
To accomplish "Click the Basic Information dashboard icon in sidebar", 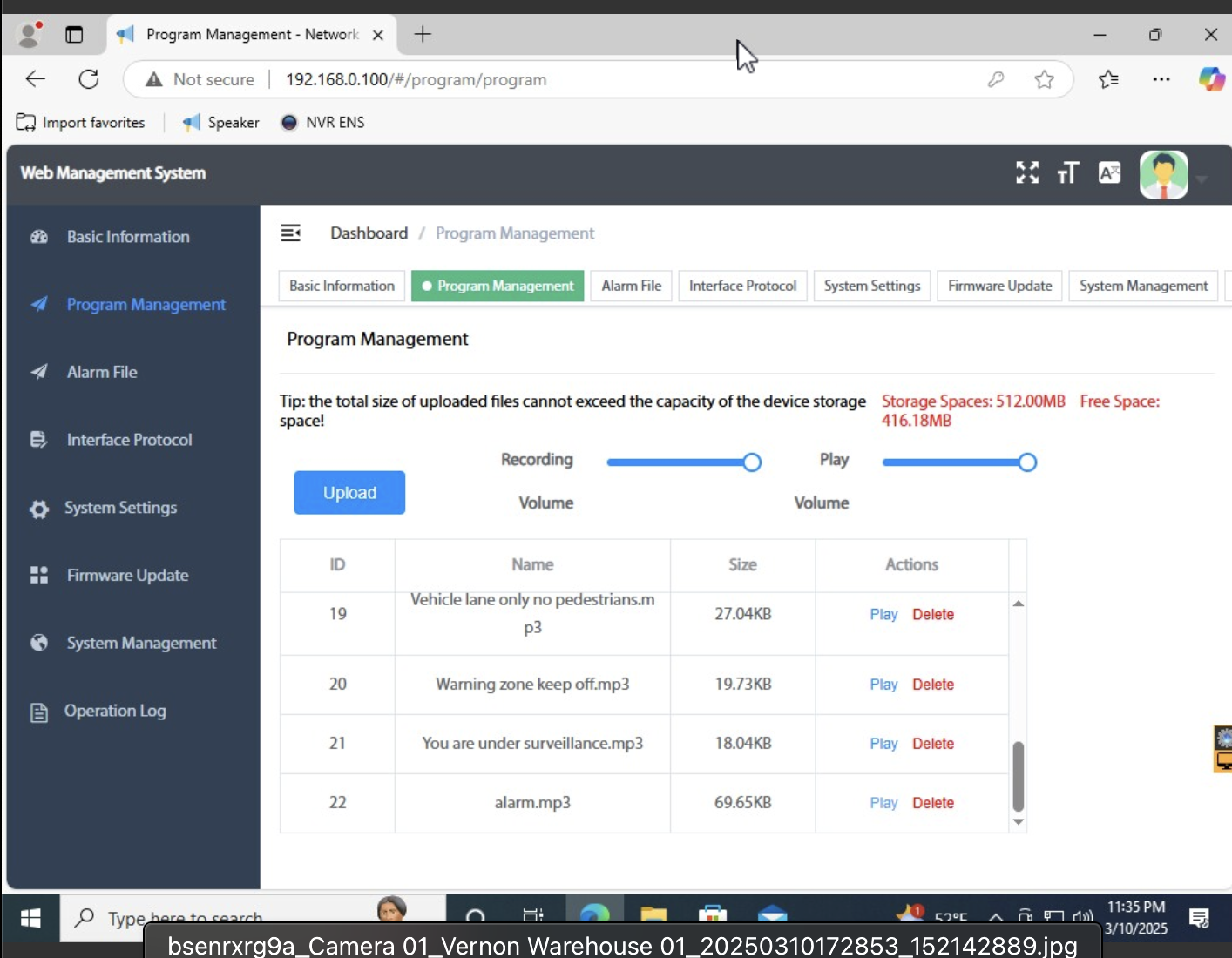I will tap(39, 237).
